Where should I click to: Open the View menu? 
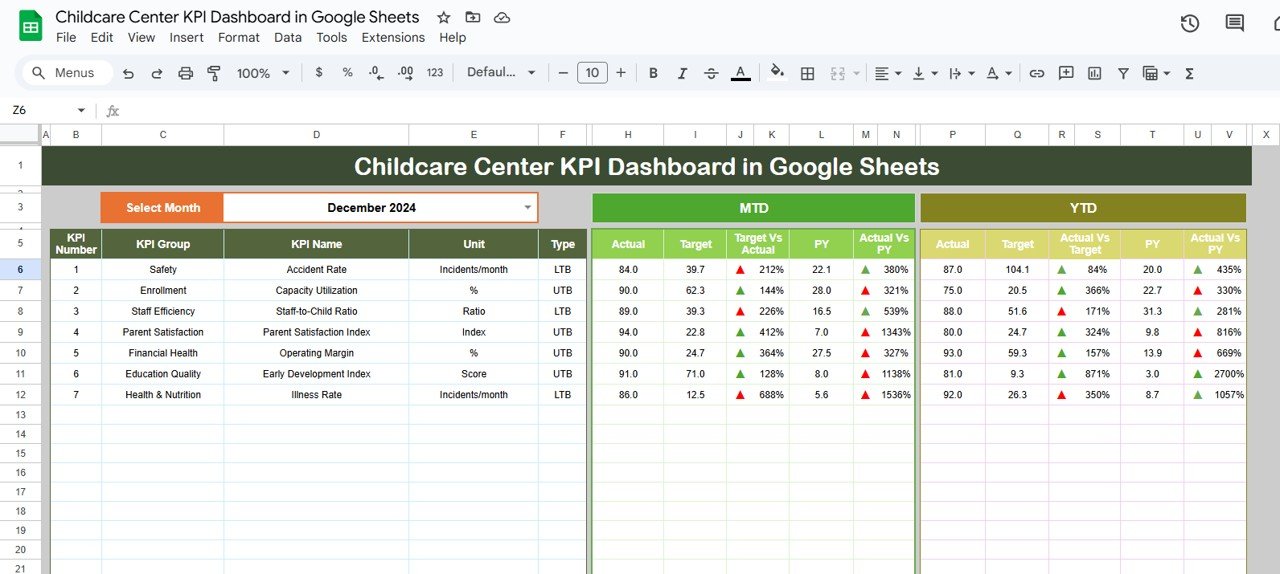[x=141, y=38]
